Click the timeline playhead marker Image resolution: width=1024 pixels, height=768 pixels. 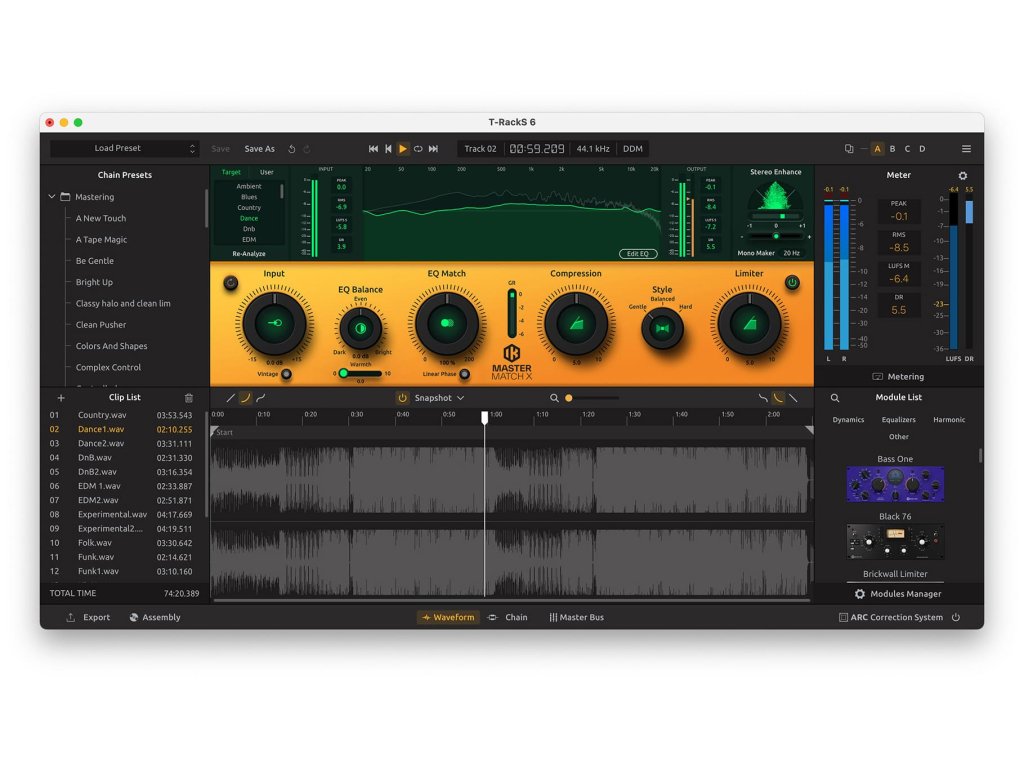(485, 417)
